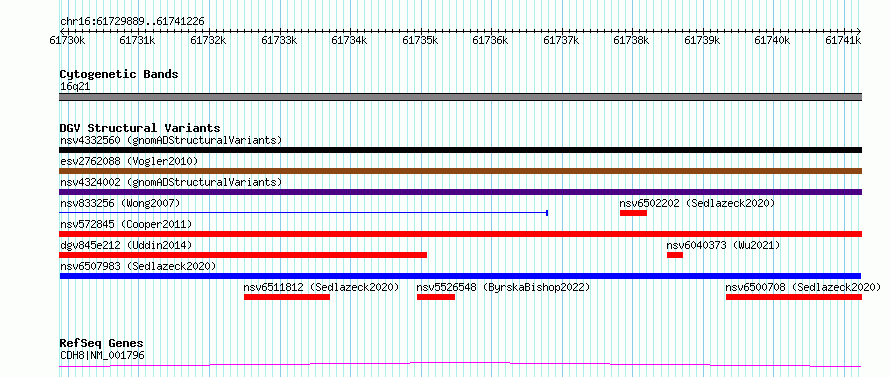Open the nsv6500708 (Sedlazeck2020) label
The height and width of the screenshot is (377, 890).
coord(803,287)
